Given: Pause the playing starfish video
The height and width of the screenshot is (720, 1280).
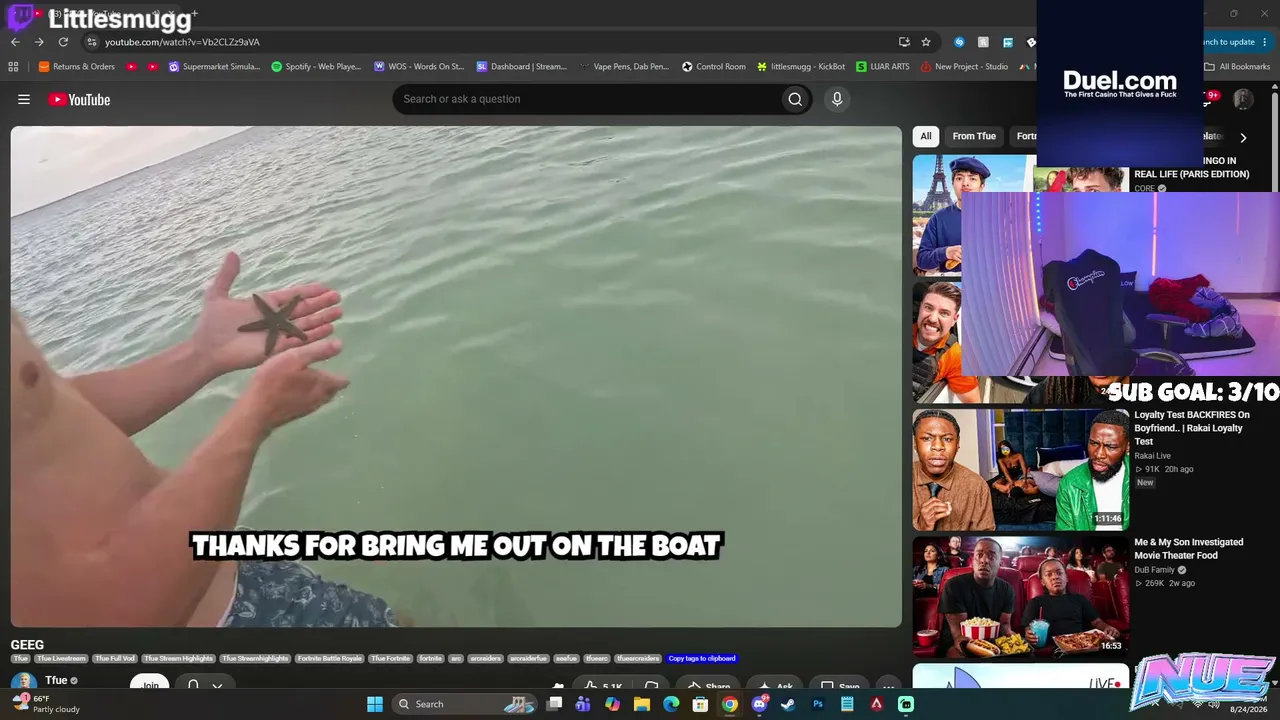Looking at the screenshot, I should [x=456, y=376].
